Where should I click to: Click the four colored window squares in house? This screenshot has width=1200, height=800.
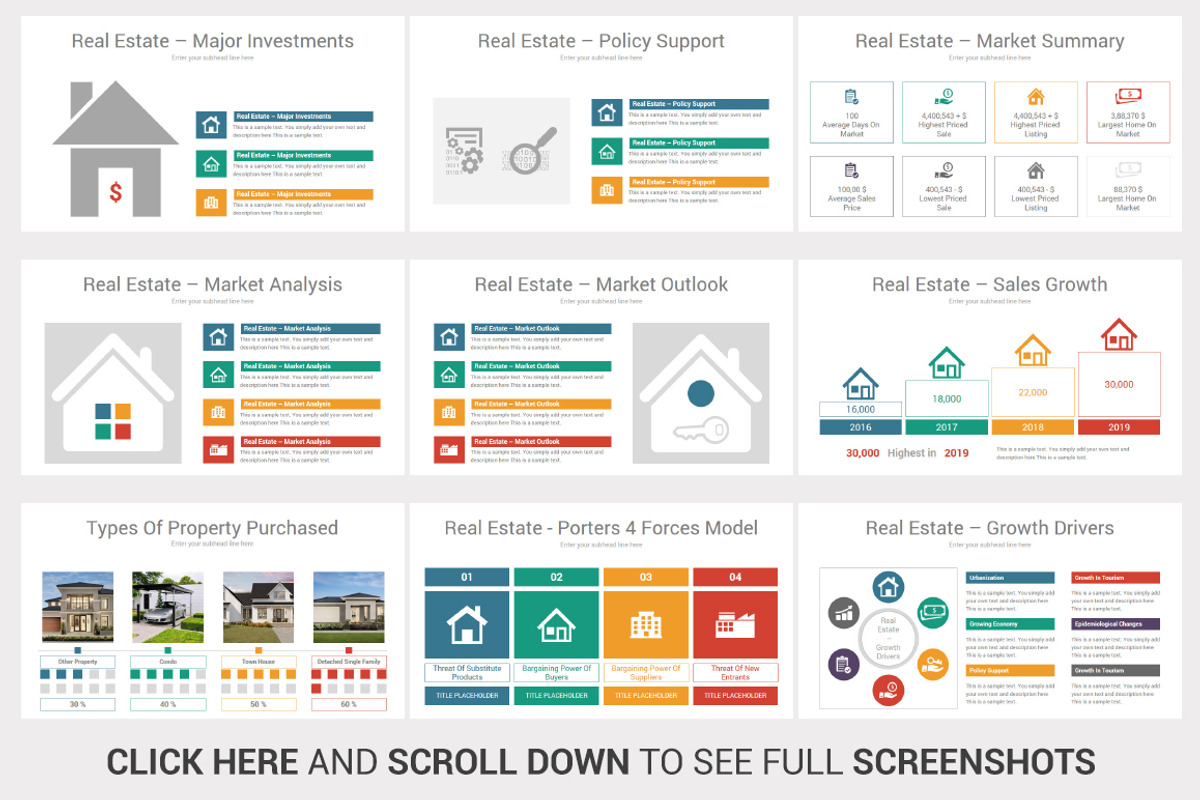pos(113,420)
